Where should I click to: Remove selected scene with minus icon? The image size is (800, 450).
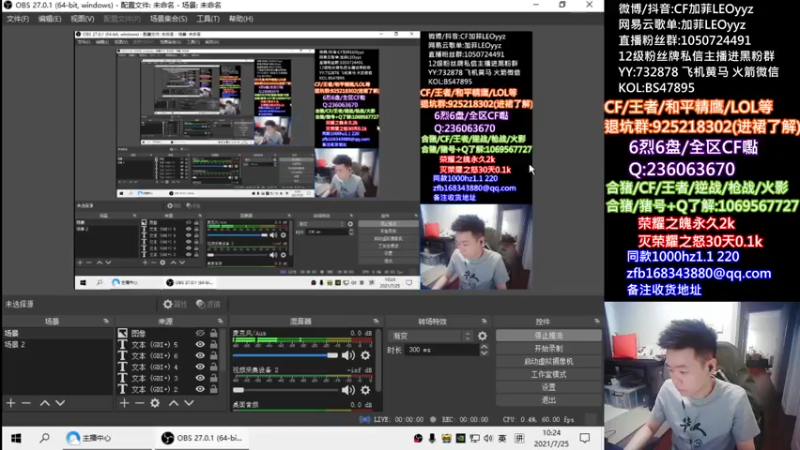(26, 403)
